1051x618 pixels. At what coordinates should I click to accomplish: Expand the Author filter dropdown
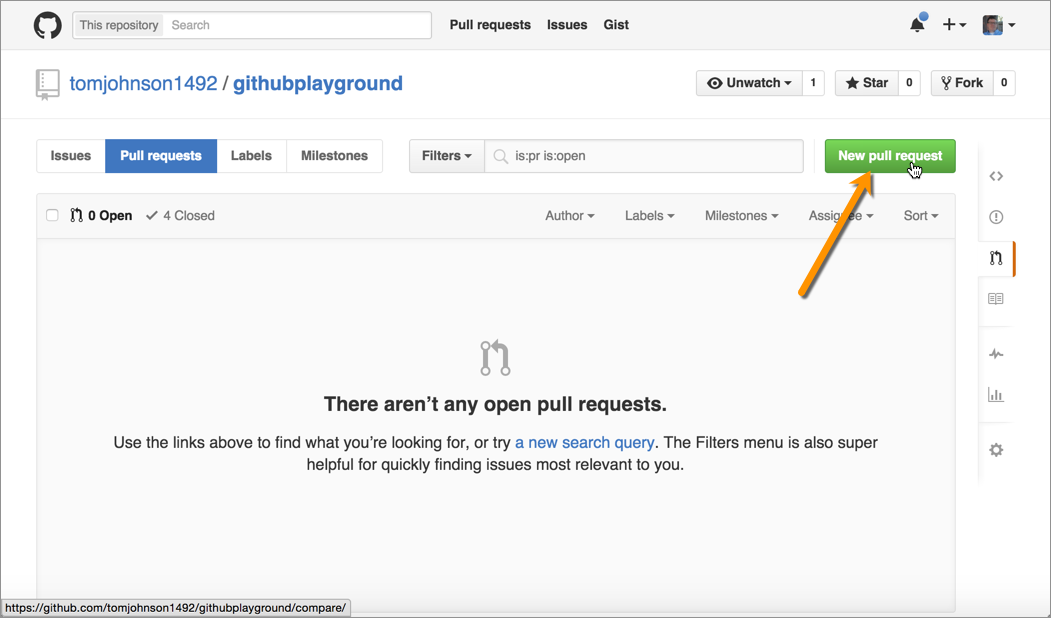click(x=570, y=216)
